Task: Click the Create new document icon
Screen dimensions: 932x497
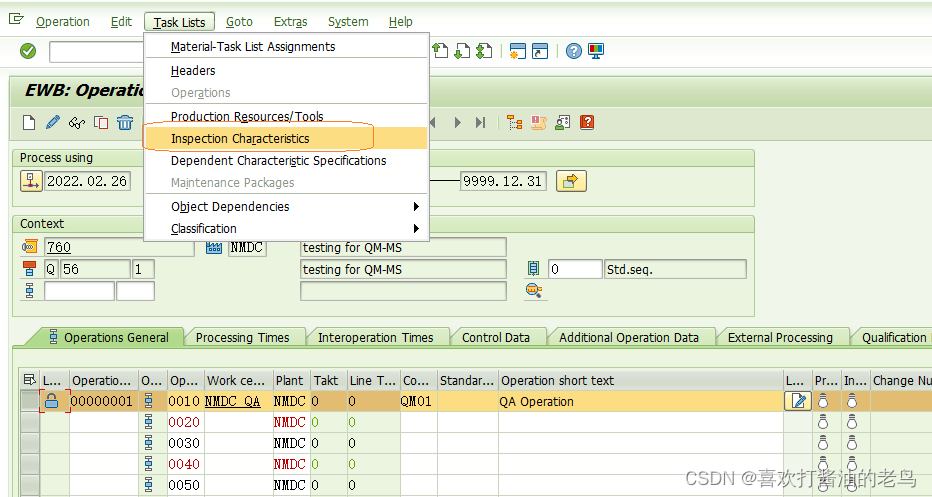Action: point(30,122)
